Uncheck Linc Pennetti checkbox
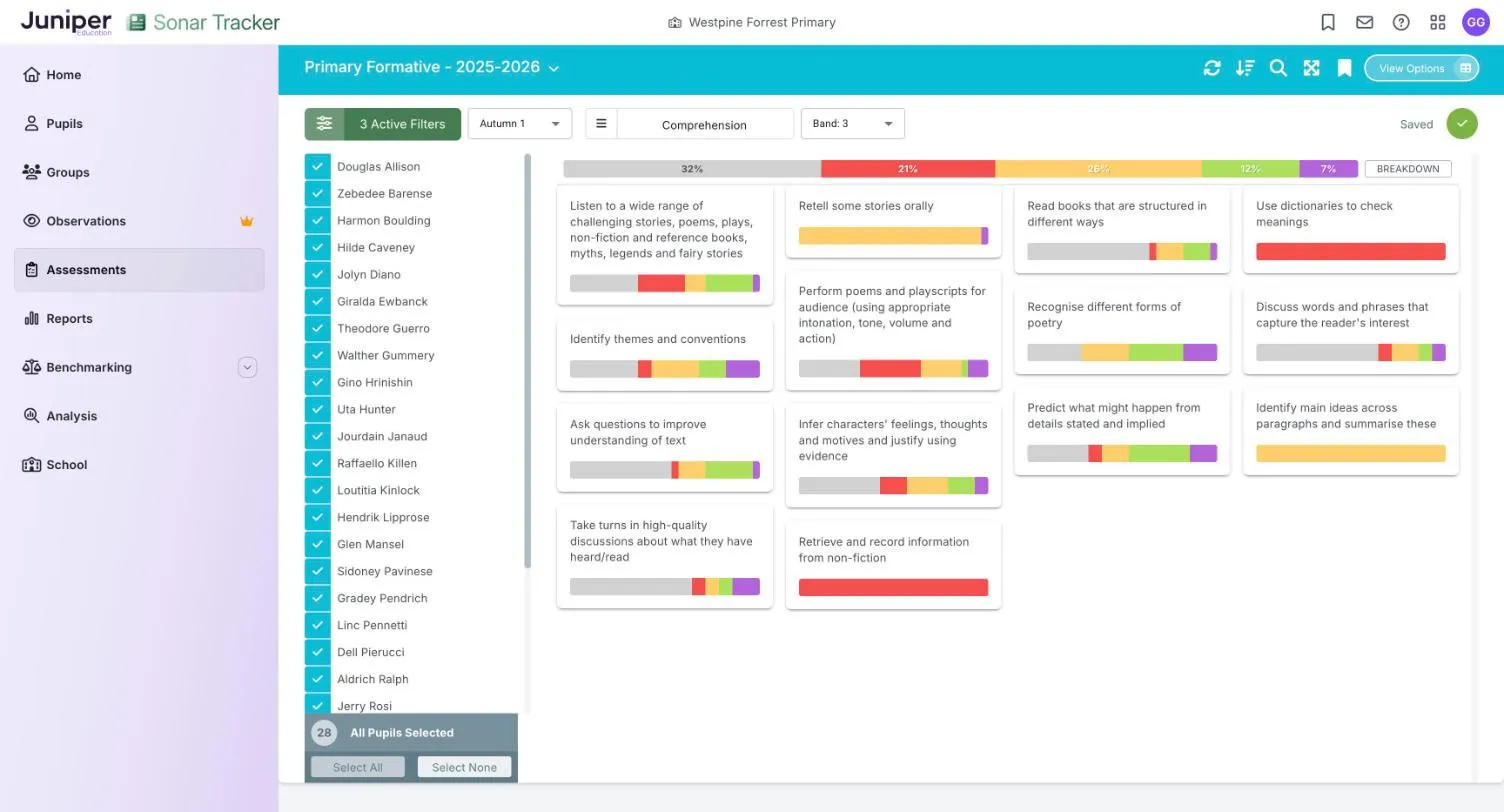Viewport: 1504px width, 812px height. [317, 626]
